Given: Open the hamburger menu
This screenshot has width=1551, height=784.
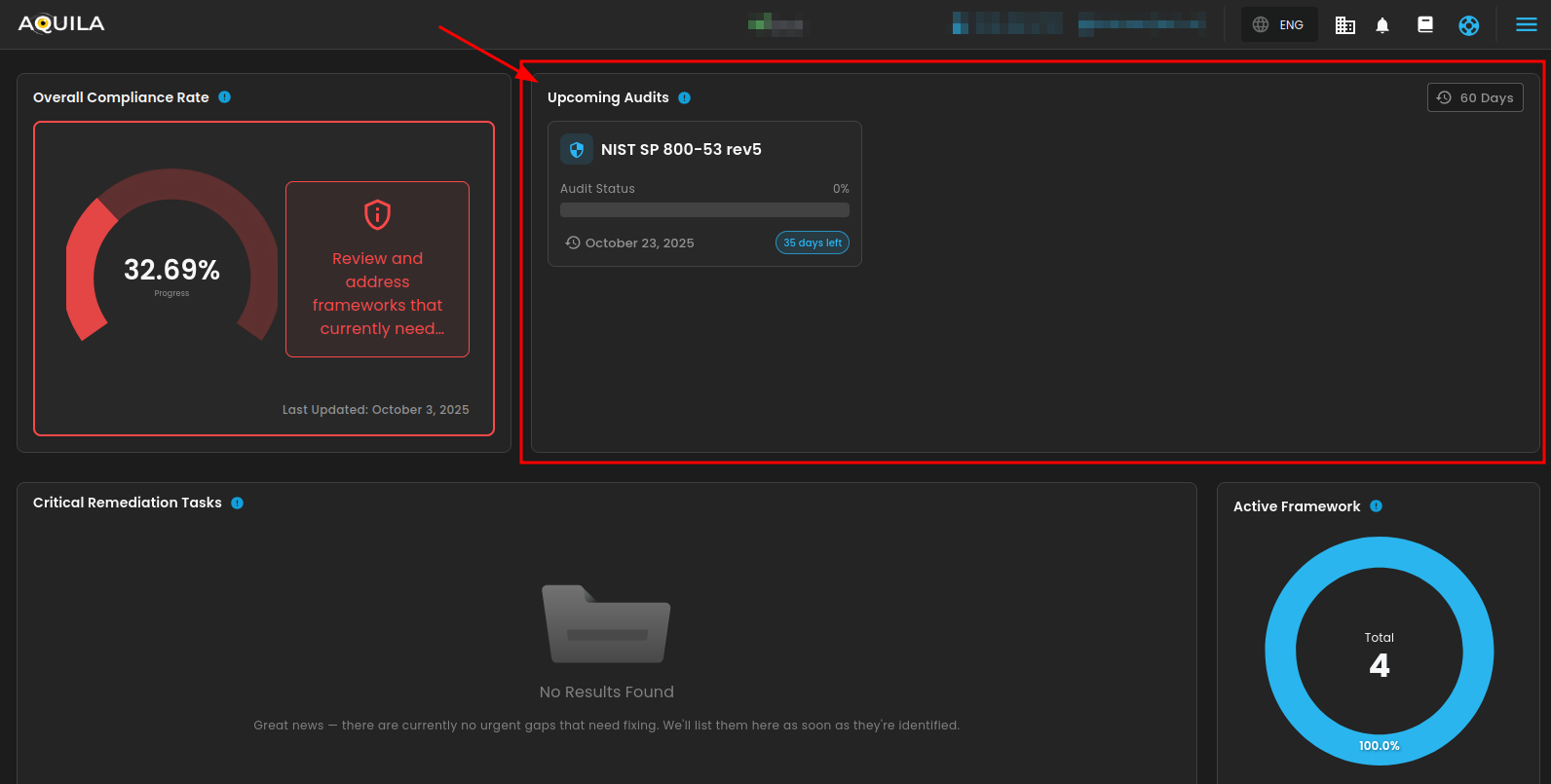Looking at the screenshot, I should tap(1526, 25).
